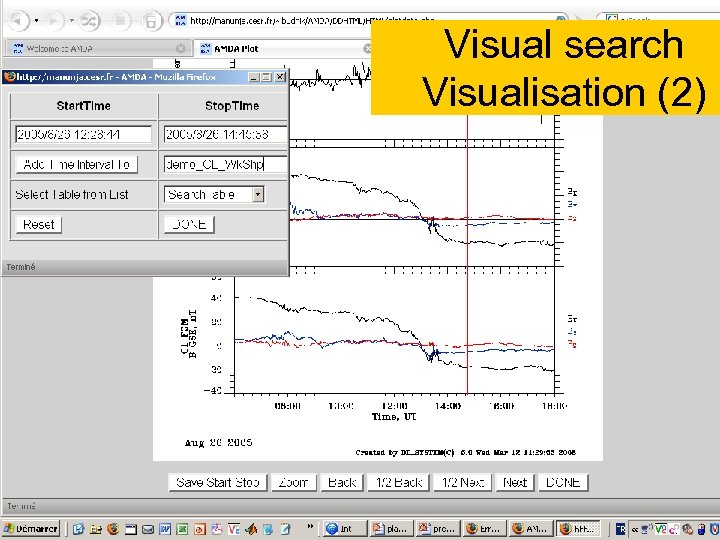Expand hidden system tray icons chevron
Image resolution: width=720 pixels, height=540 pixels.
click(635, 529)
